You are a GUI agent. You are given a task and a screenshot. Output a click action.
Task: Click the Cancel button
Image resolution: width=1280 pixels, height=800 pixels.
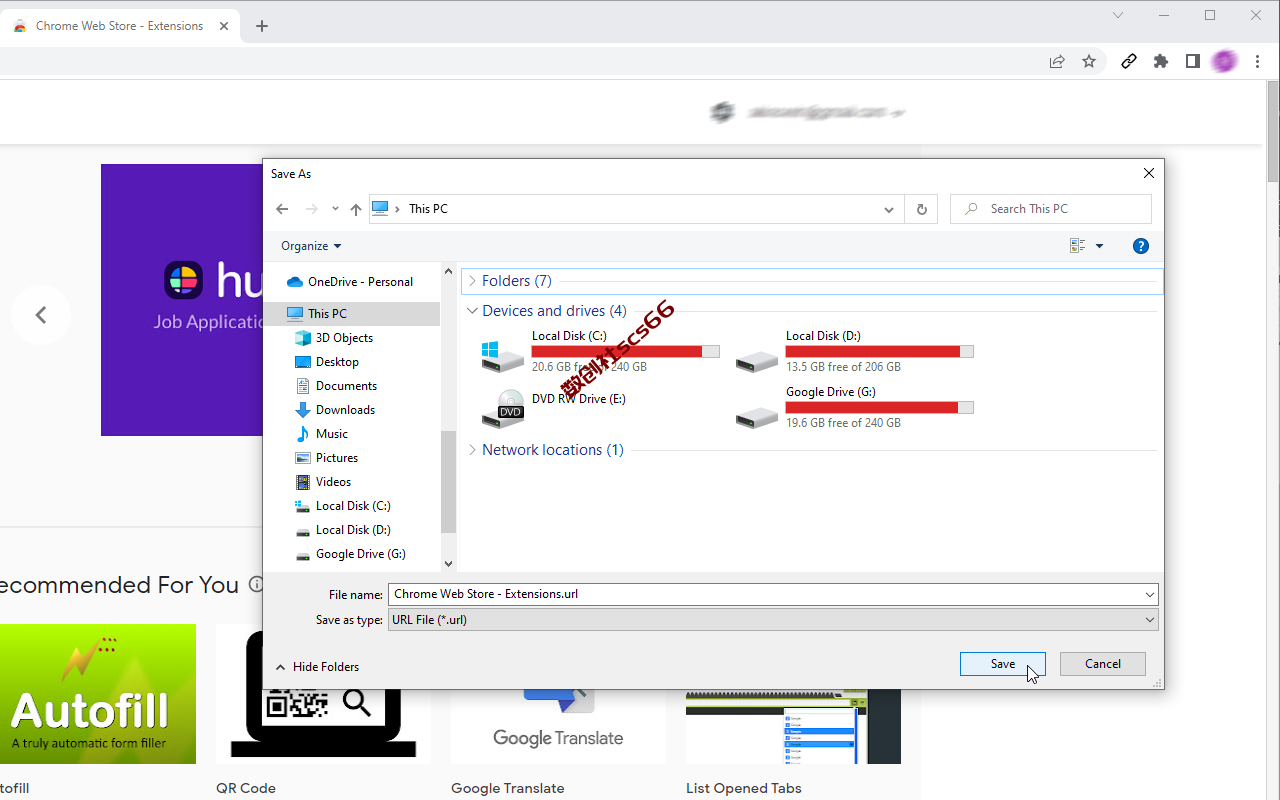(x=1103, y=664)
